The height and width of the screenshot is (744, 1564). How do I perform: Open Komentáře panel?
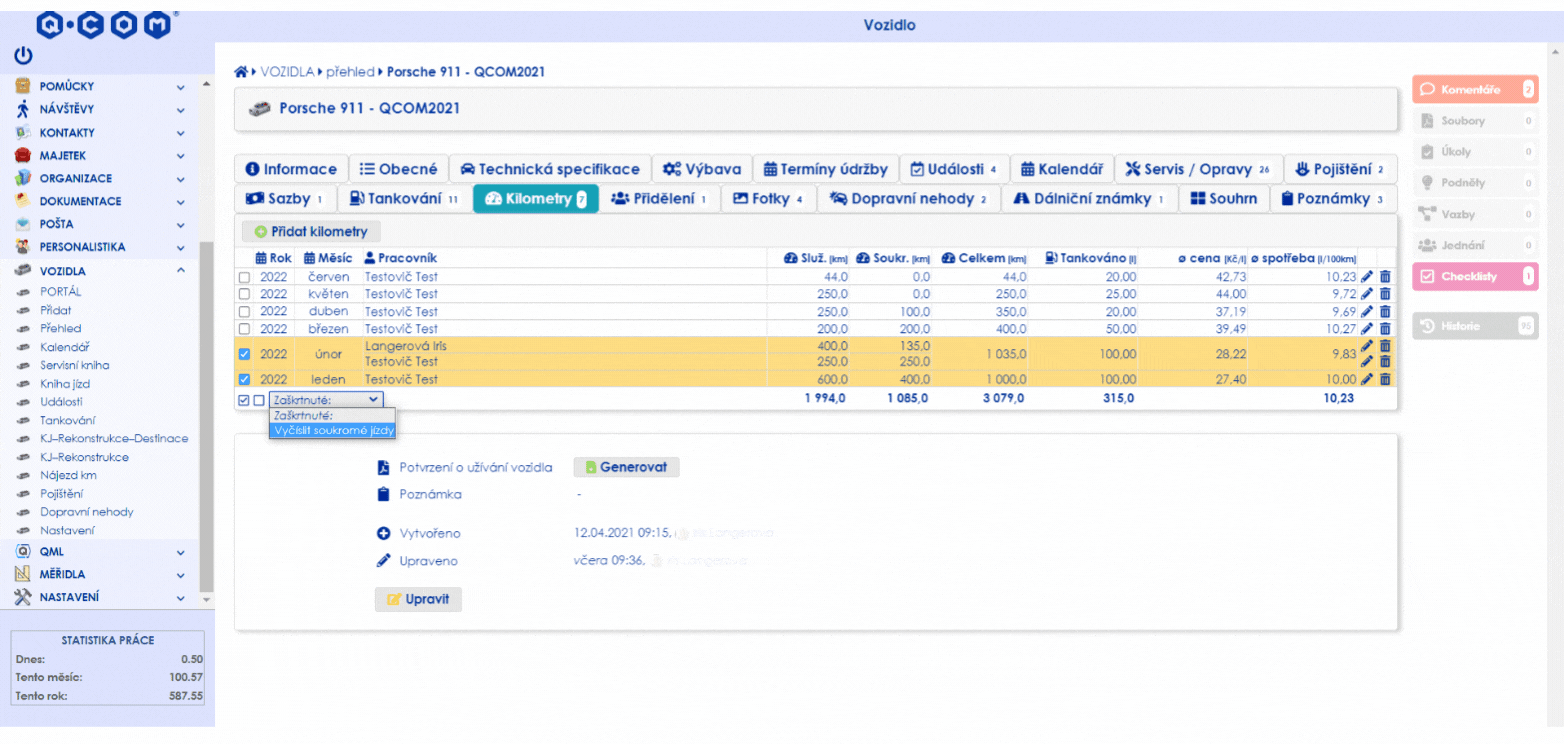1475,90
